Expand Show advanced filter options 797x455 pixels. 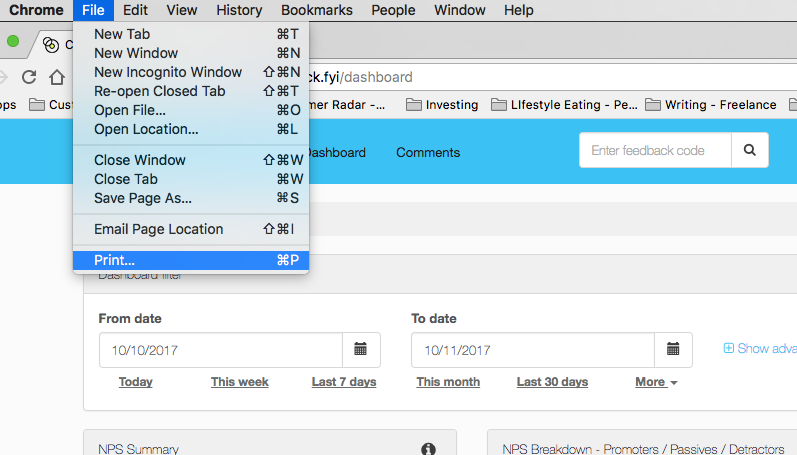pos(759,349)
